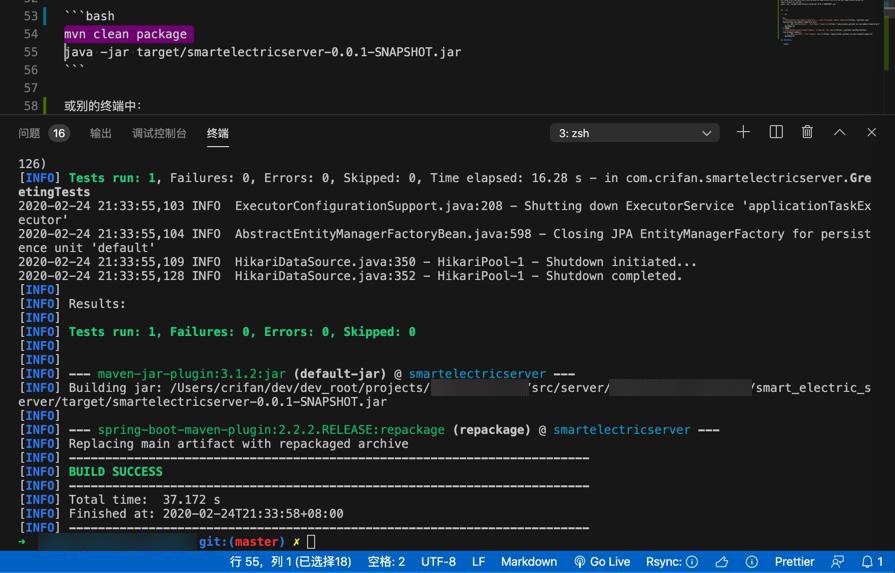Screen dimensions: 895x573
Task: Click '```bash' on editor line 53
Action: [x=89, y=16]
